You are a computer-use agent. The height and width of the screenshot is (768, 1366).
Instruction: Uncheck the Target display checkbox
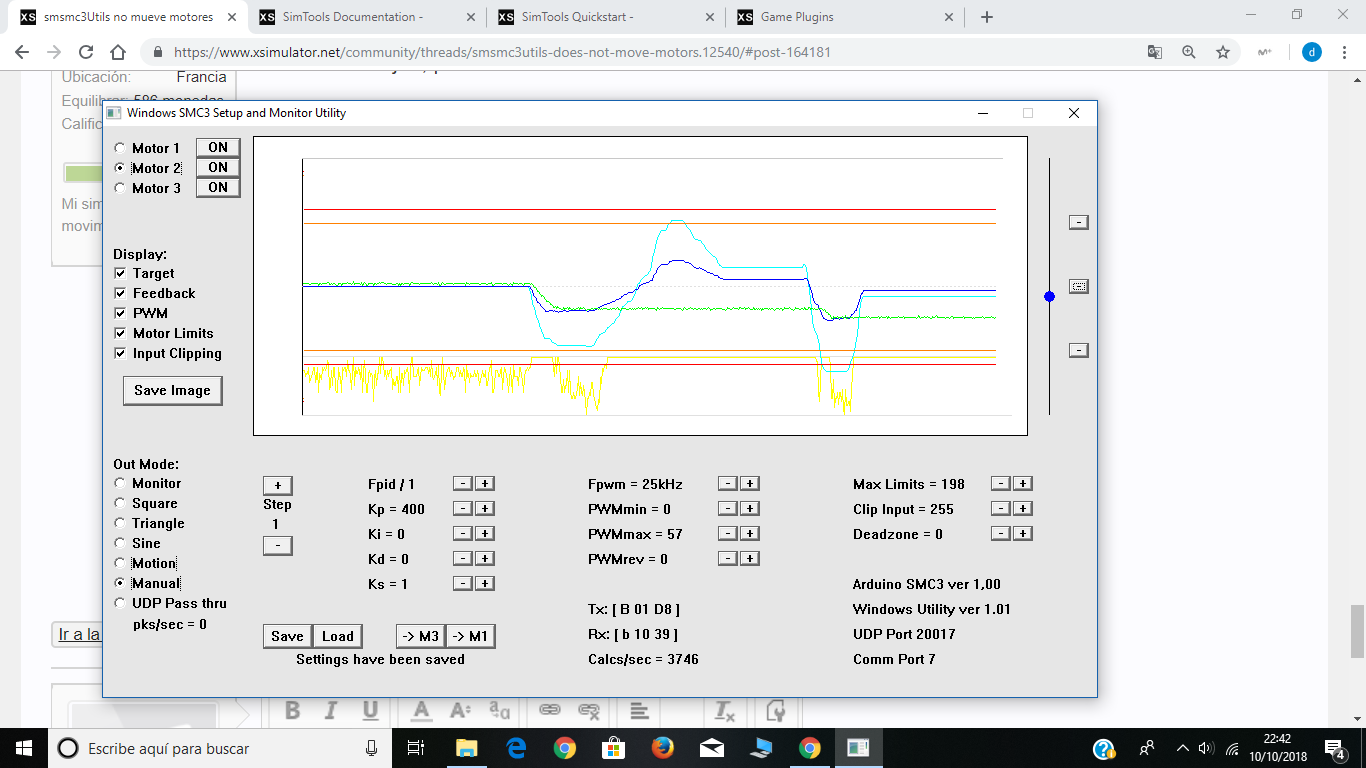click(x=120, y=273)
